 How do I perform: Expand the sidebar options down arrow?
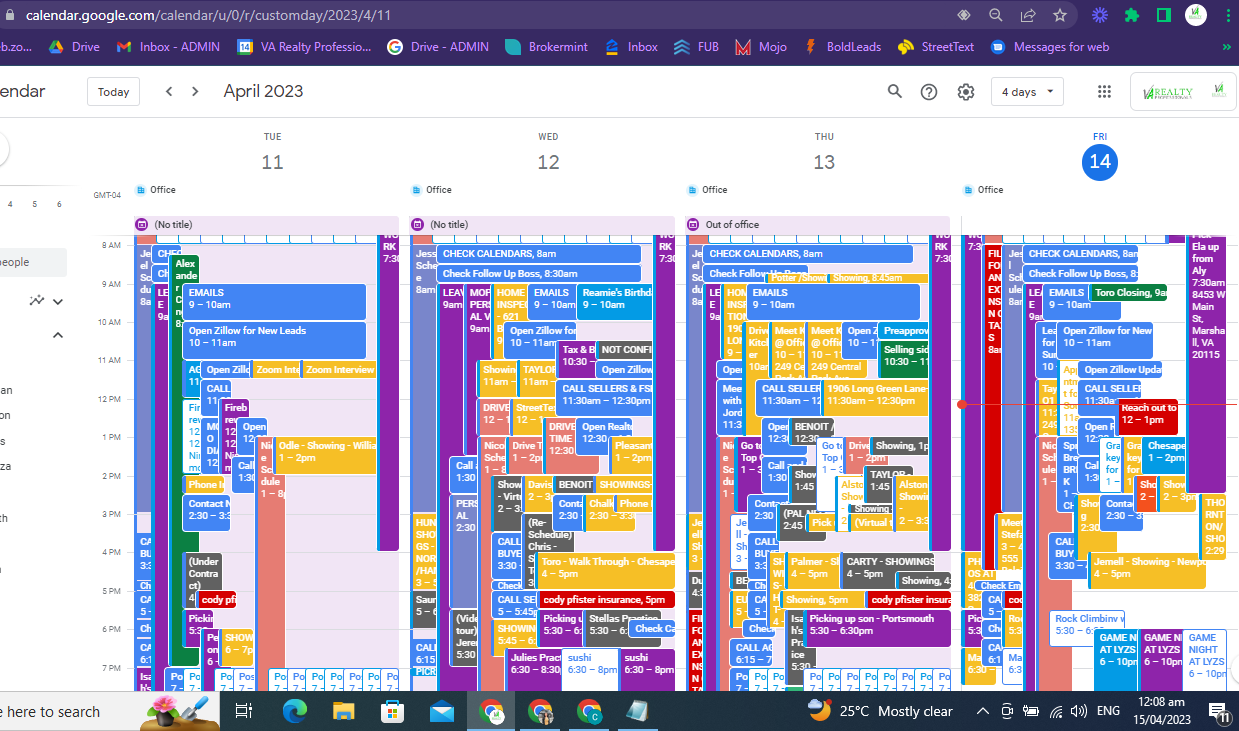coord(58,301)
